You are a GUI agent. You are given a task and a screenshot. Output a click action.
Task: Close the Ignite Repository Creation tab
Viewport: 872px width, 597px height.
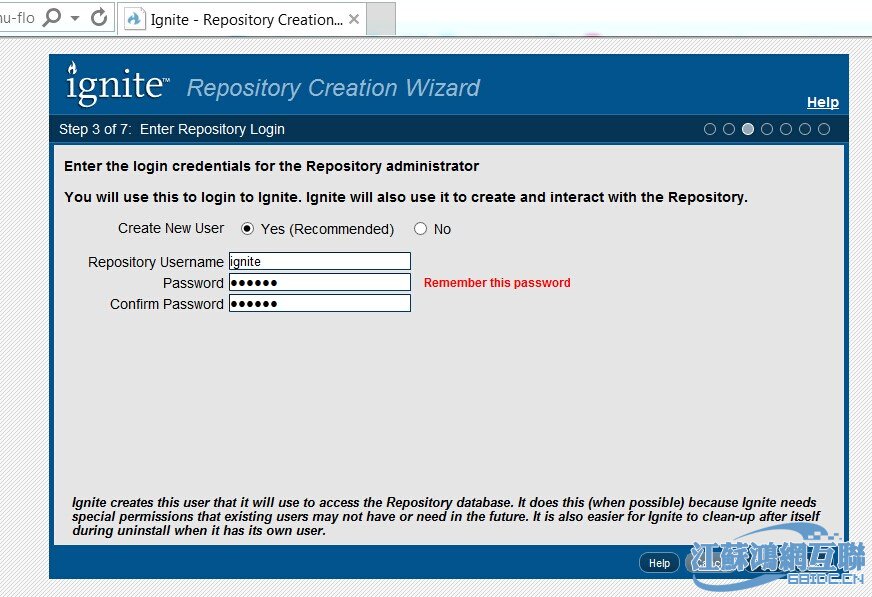coord(354,19)
